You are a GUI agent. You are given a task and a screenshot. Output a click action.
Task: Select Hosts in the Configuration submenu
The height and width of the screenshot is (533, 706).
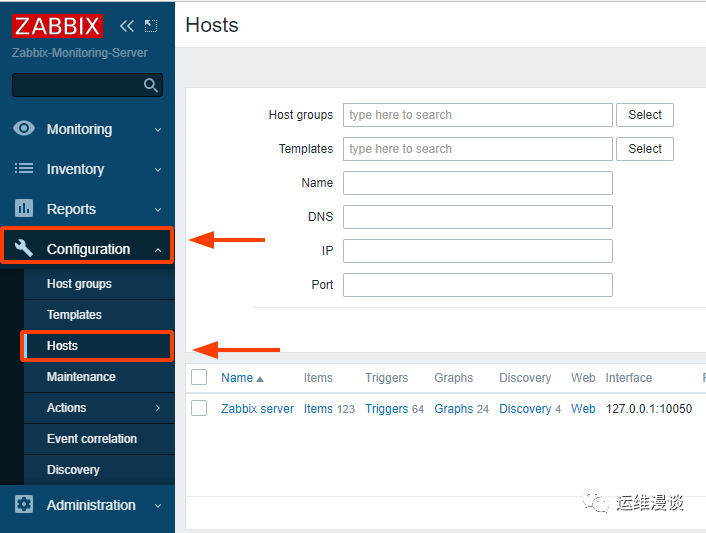point(99,346)
